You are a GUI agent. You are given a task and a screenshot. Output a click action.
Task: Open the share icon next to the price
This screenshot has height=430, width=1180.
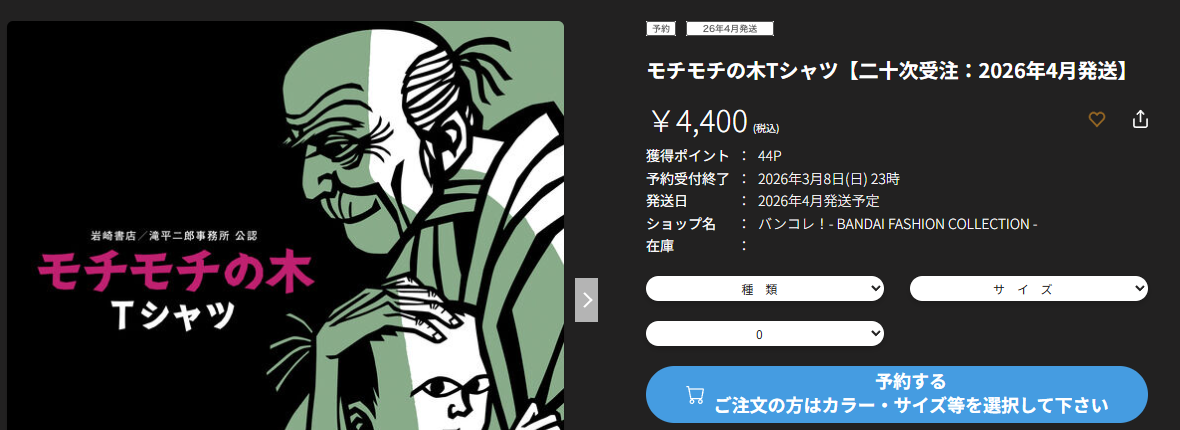pyautogui.click(x=1140, y=119)
